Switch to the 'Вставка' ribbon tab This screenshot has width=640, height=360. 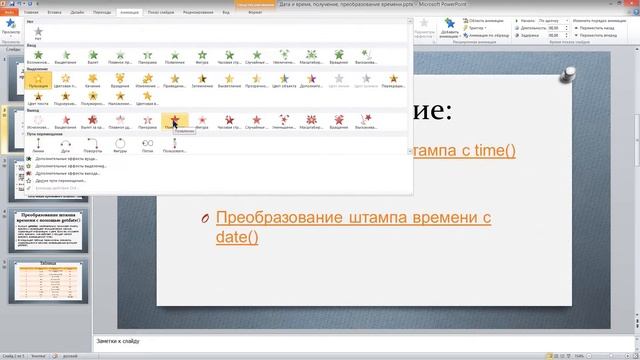pos(54,12)
